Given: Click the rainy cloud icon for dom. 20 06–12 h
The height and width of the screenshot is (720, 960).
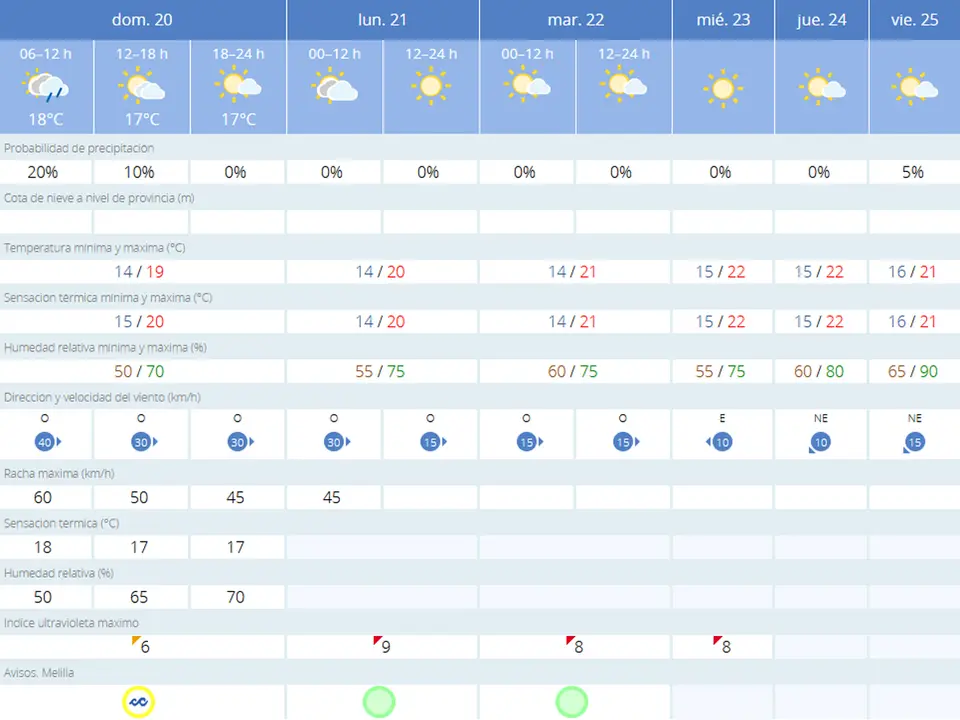Looking at the screenshot, I should [46, 86].
